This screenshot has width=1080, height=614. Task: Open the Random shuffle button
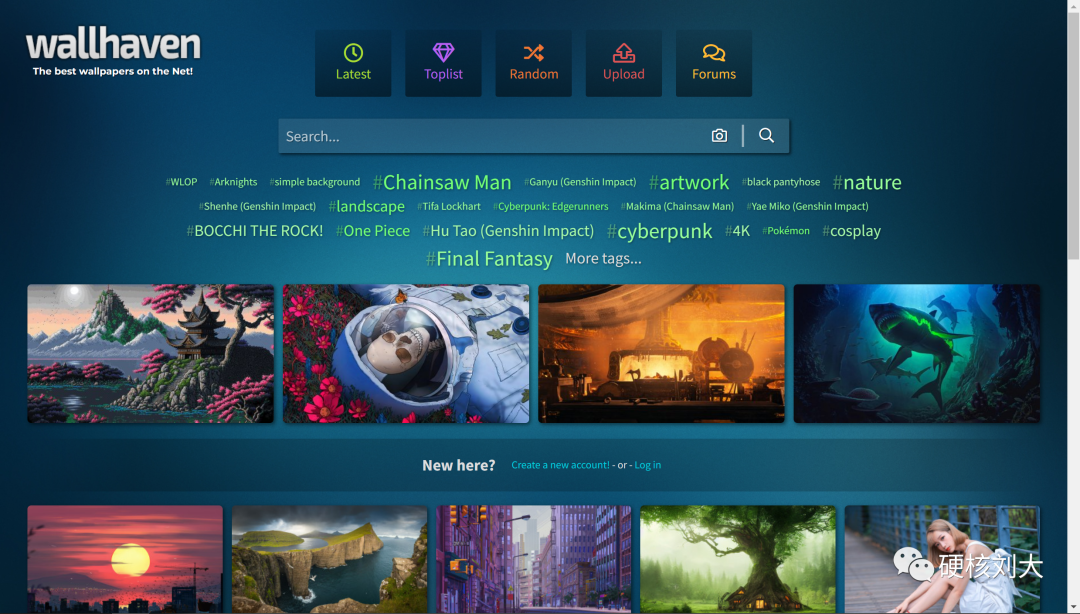(x=533, y=63)
